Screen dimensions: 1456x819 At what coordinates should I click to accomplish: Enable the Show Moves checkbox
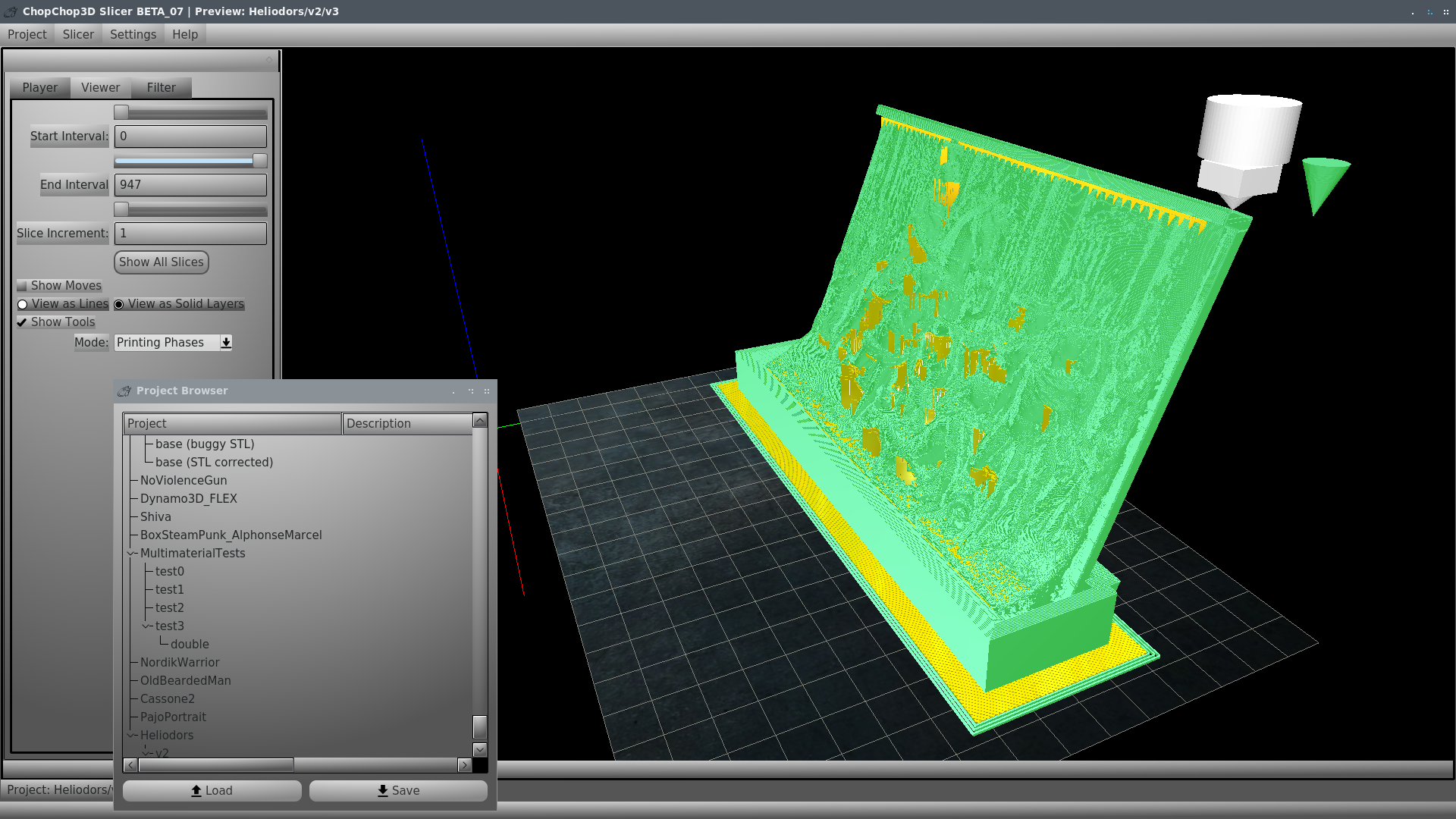22,286
